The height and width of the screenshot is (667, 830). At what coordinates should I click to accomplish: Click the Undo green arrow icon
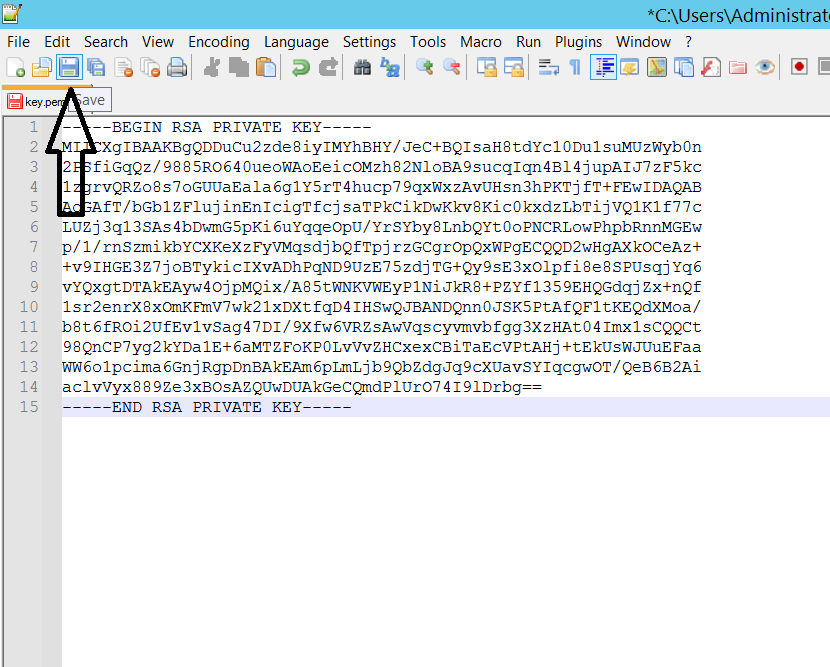coord(299,67)
